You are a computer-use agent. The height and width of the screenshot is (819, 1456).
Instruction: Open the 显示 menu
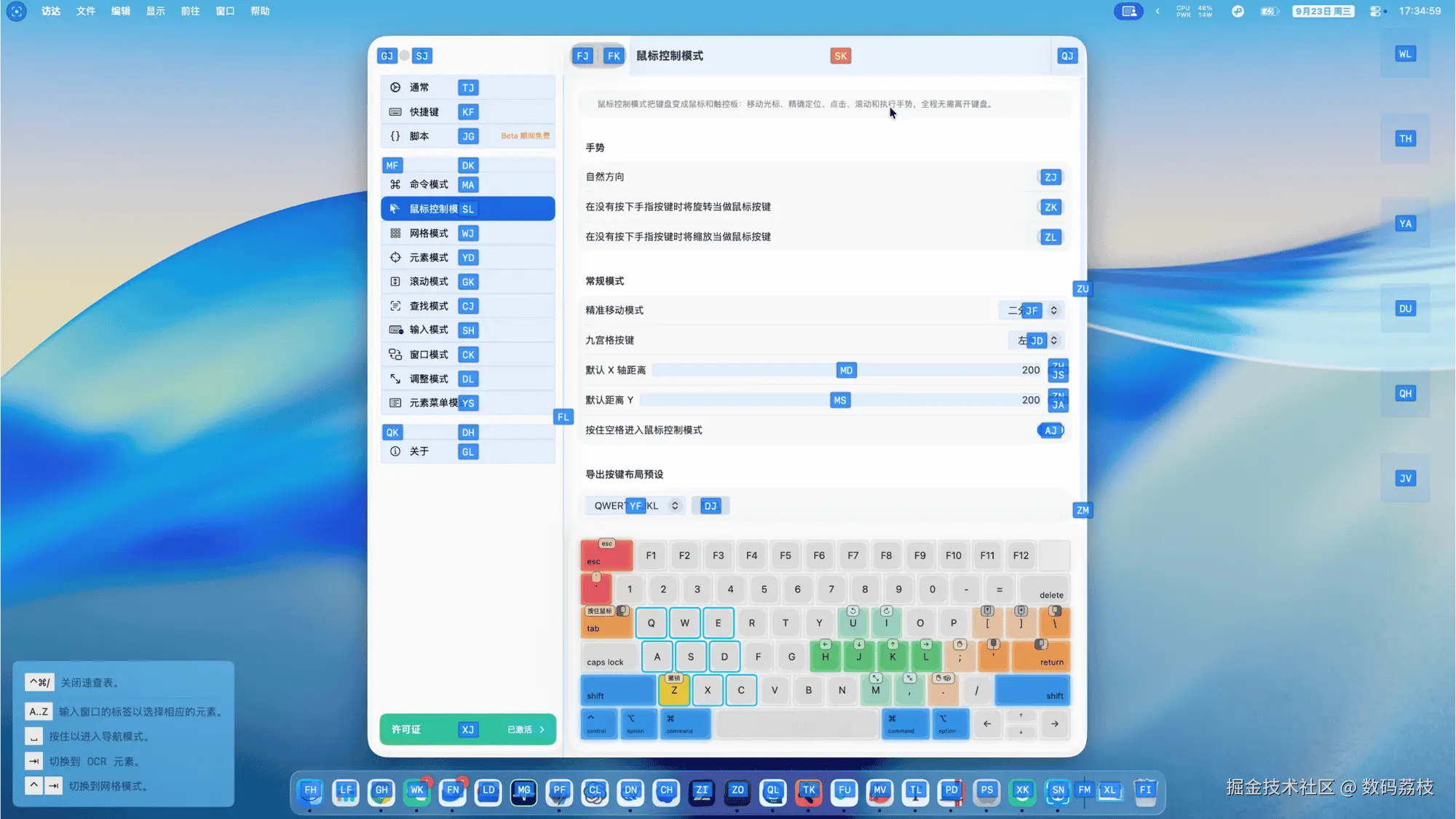(156, 11)
